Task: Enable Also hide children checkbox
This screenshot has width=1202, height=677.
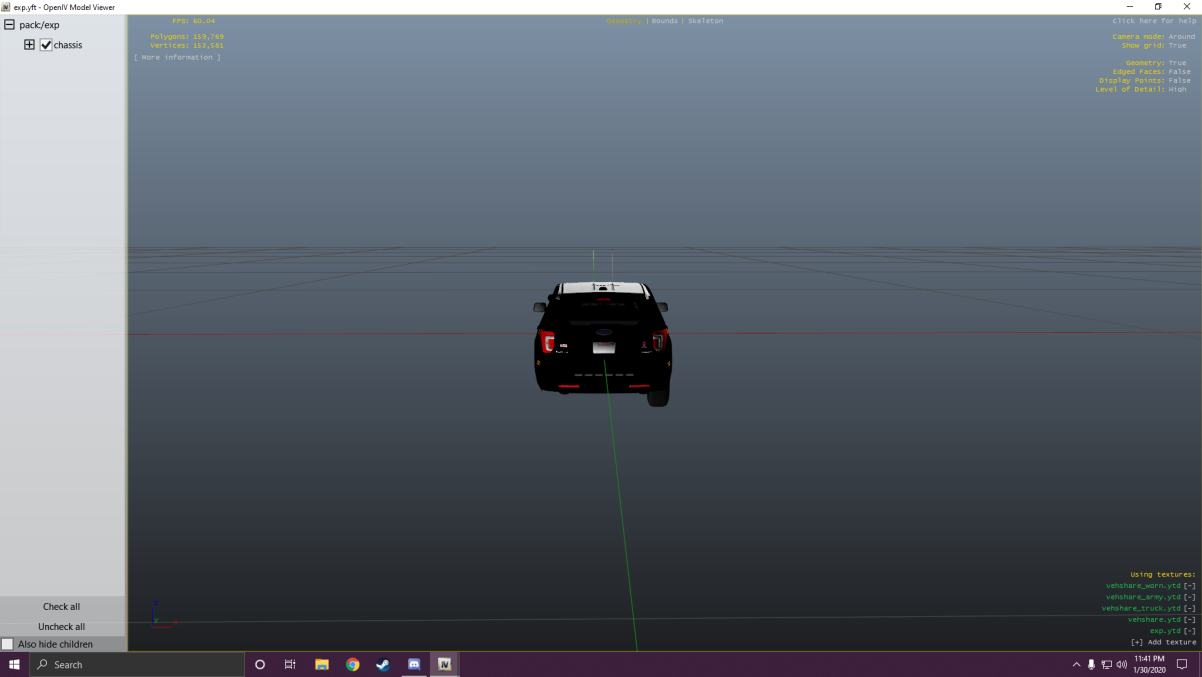Action: pos(8,644)
